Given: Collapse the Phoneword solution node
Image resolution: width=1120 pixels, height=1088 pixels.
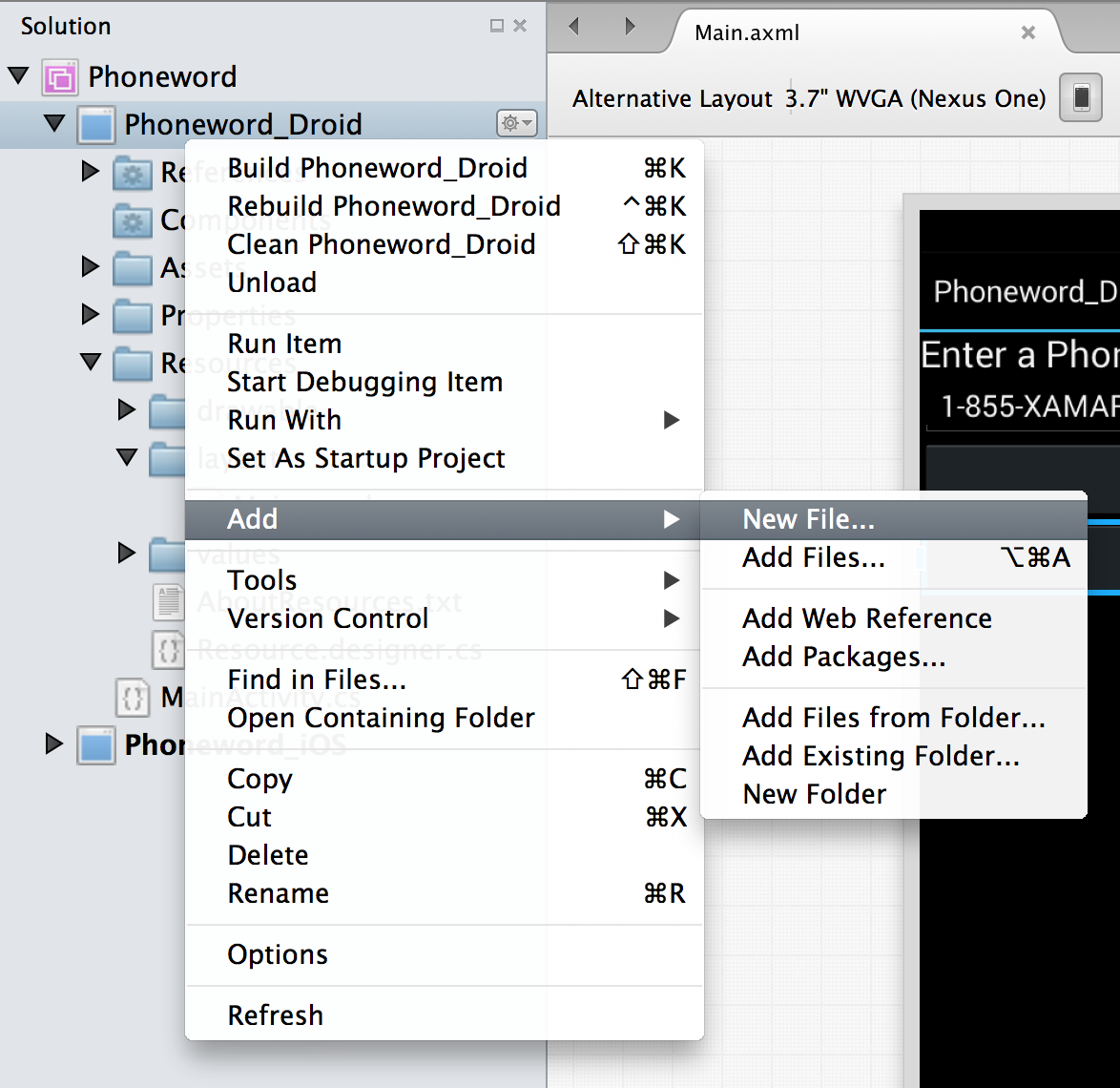Looking at the screenshot, I should (x=19, y=75).
